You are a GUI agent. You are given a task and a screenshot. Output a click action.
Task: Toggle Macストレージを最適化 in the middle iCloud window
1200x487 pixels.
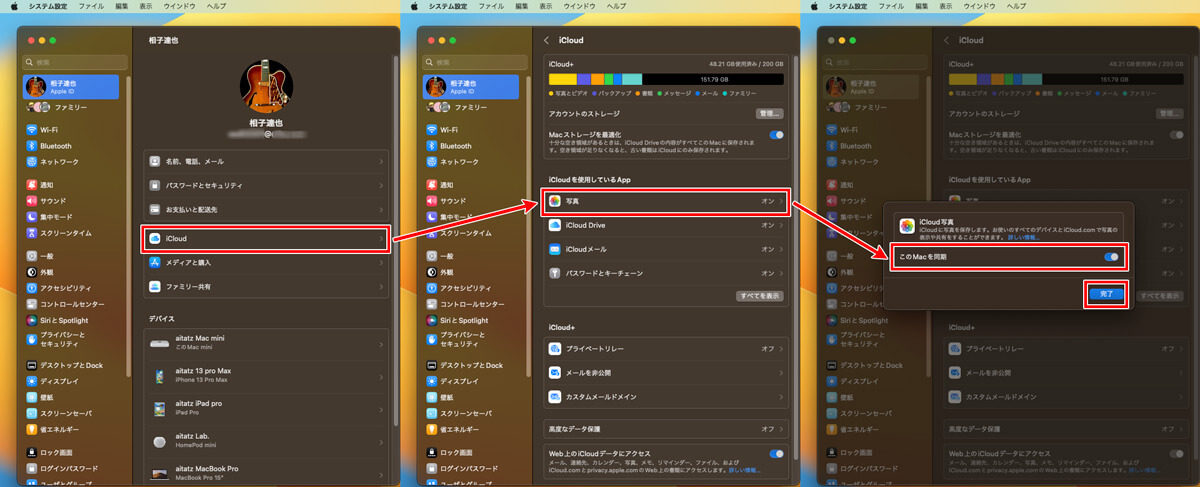pyautogui.click(x=776, y=134)
